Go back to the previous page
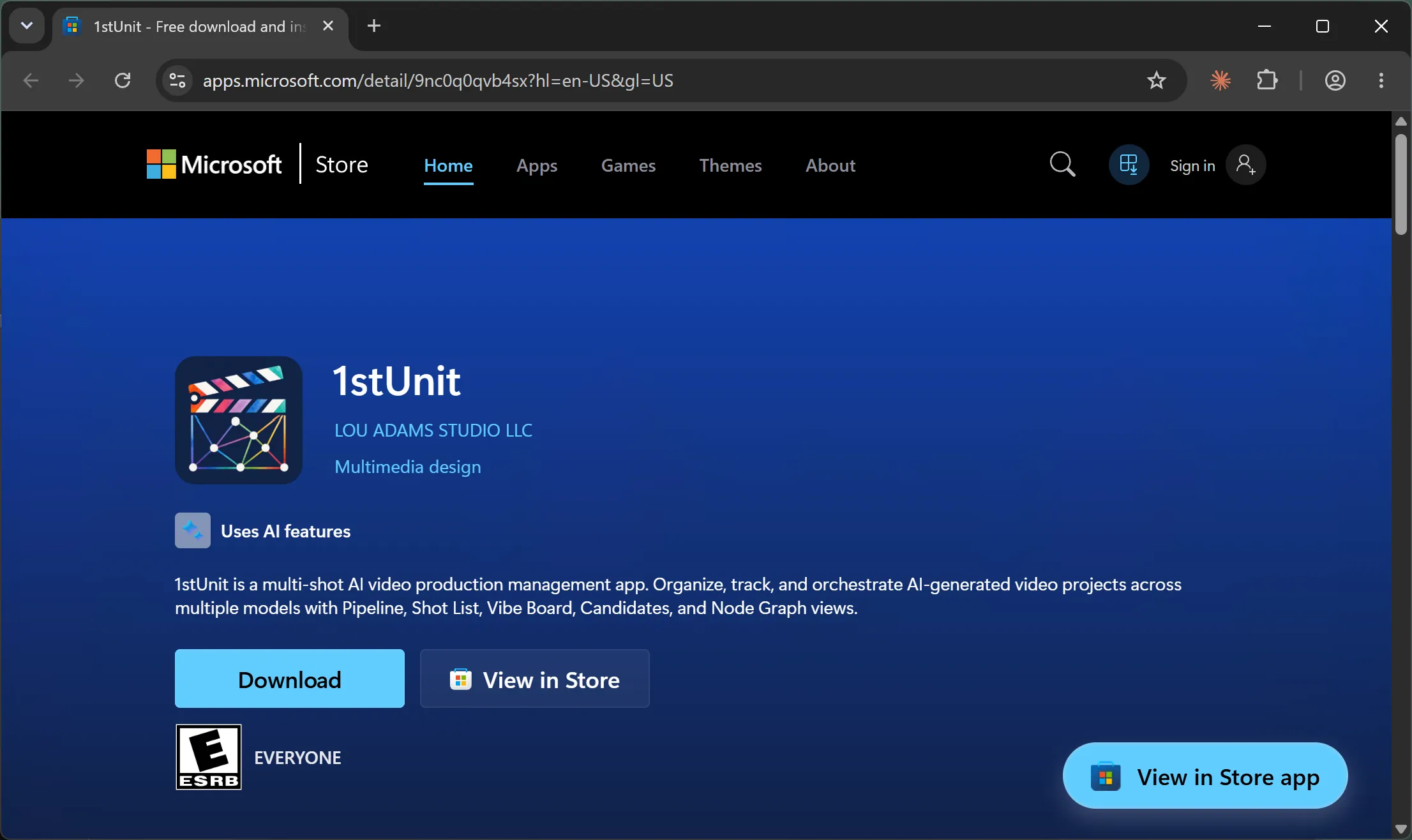The width and height of the screenshot is (1412, 840). click(31, 80)
